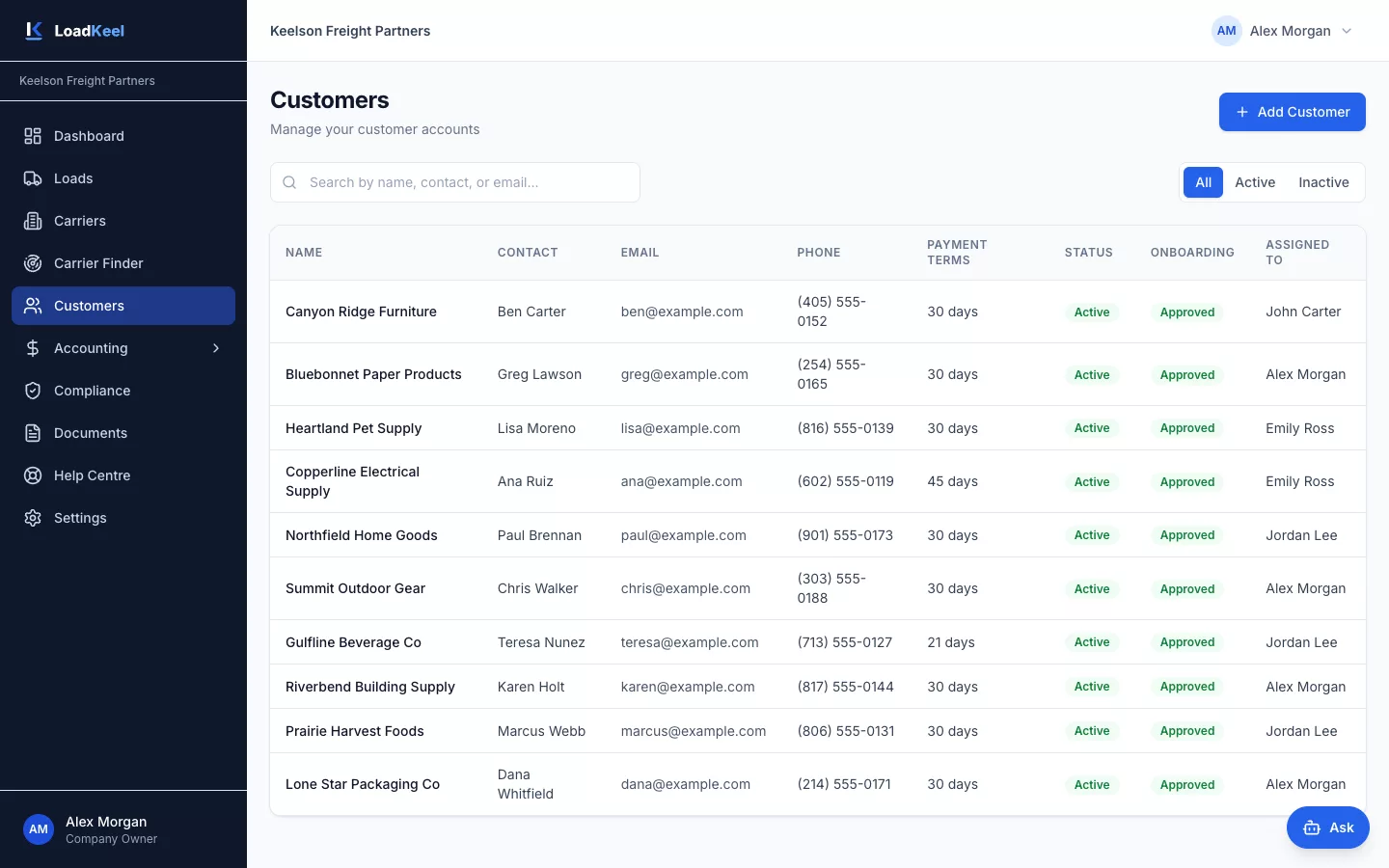
Task: Click Keelson Freight Partners sidebar label
Action: [87, 81]
